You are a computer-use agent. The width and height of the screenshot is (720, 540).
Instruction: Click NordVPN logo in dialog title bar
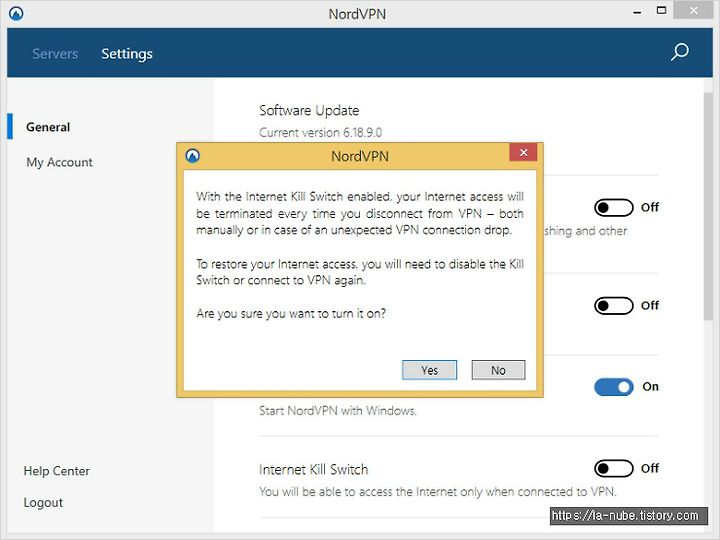point(192,156)
